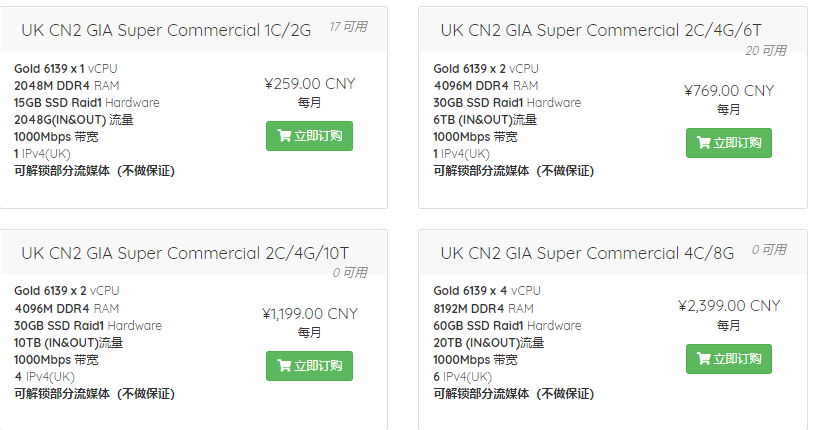Screen dimensions: 817x430
Task: Click the ¥2,399.00 CNY price
Action: point(729,306)
